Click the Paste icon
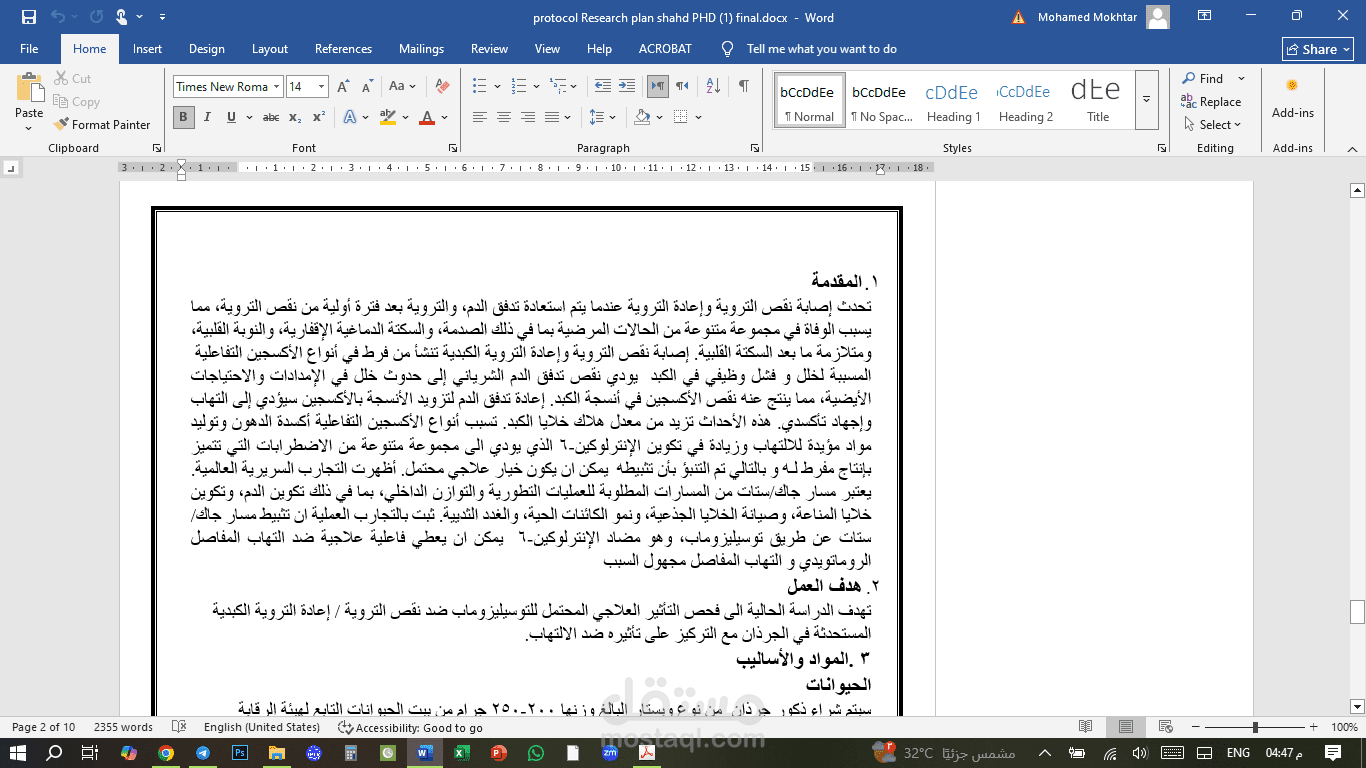The height and width of the screenshot is (768, 1366). pyautogui.click(x=29, y=88)
